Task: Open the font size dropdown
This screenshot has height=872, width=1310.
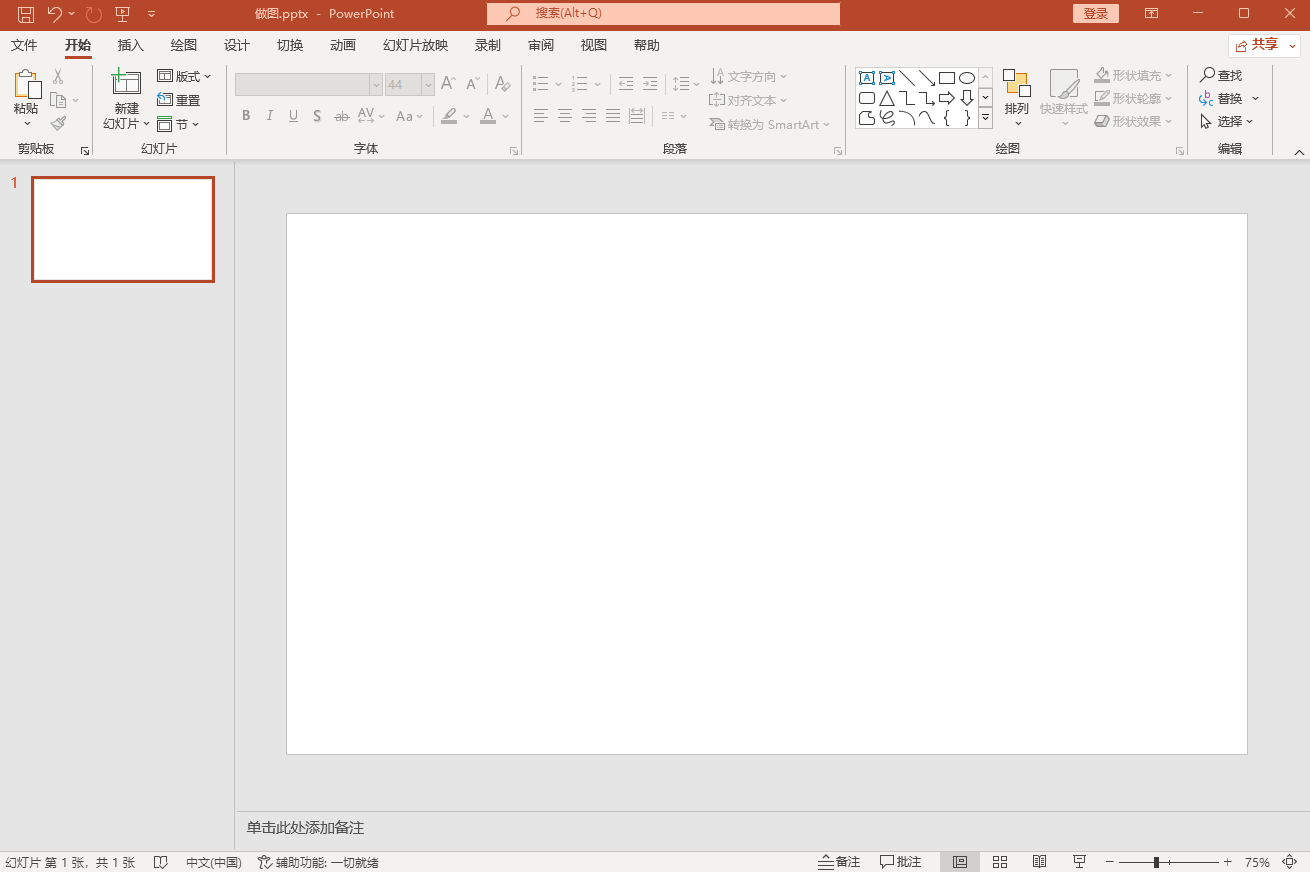Action: [428, 85]
